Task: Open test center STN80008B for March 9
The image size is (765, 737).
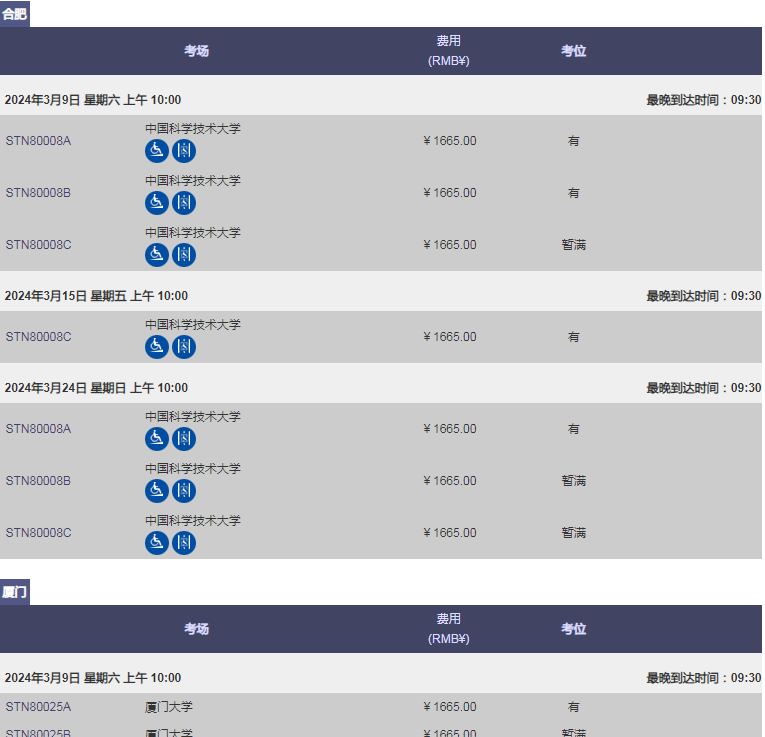Action: [x=38, y=193]
